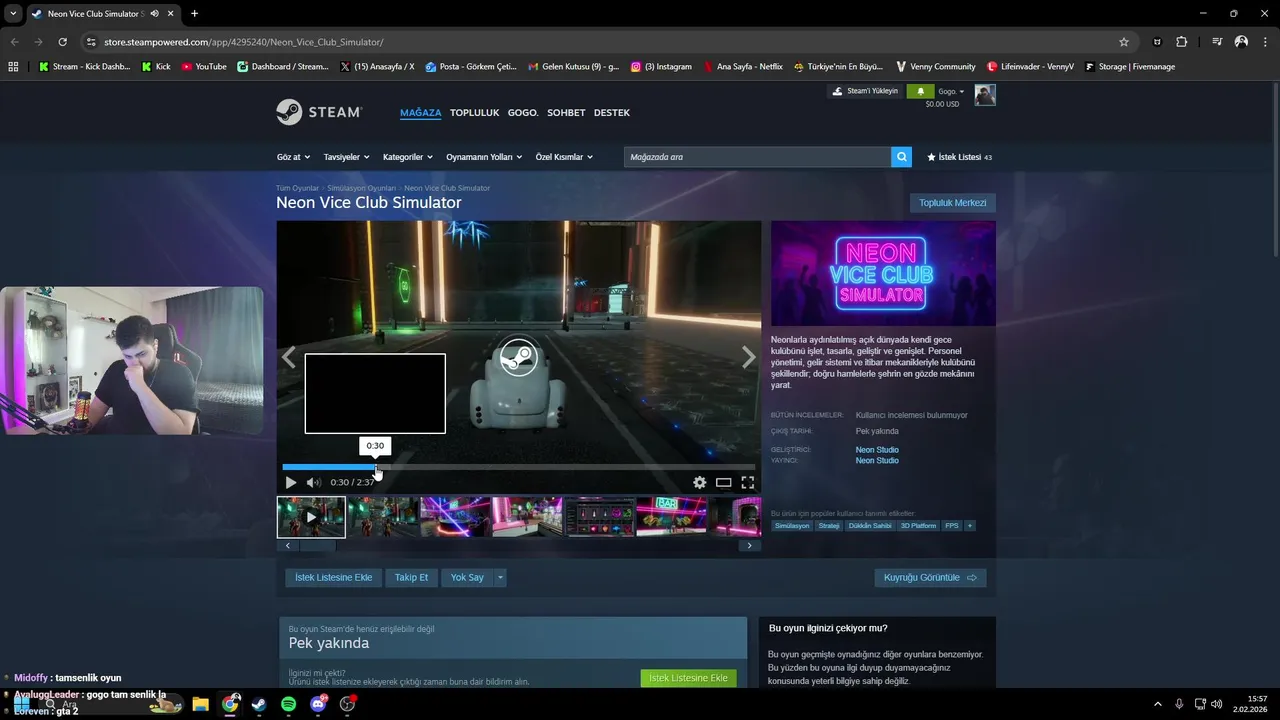
Task: Expand the Tavsiyeler dropdown
Action: point(346,157)
